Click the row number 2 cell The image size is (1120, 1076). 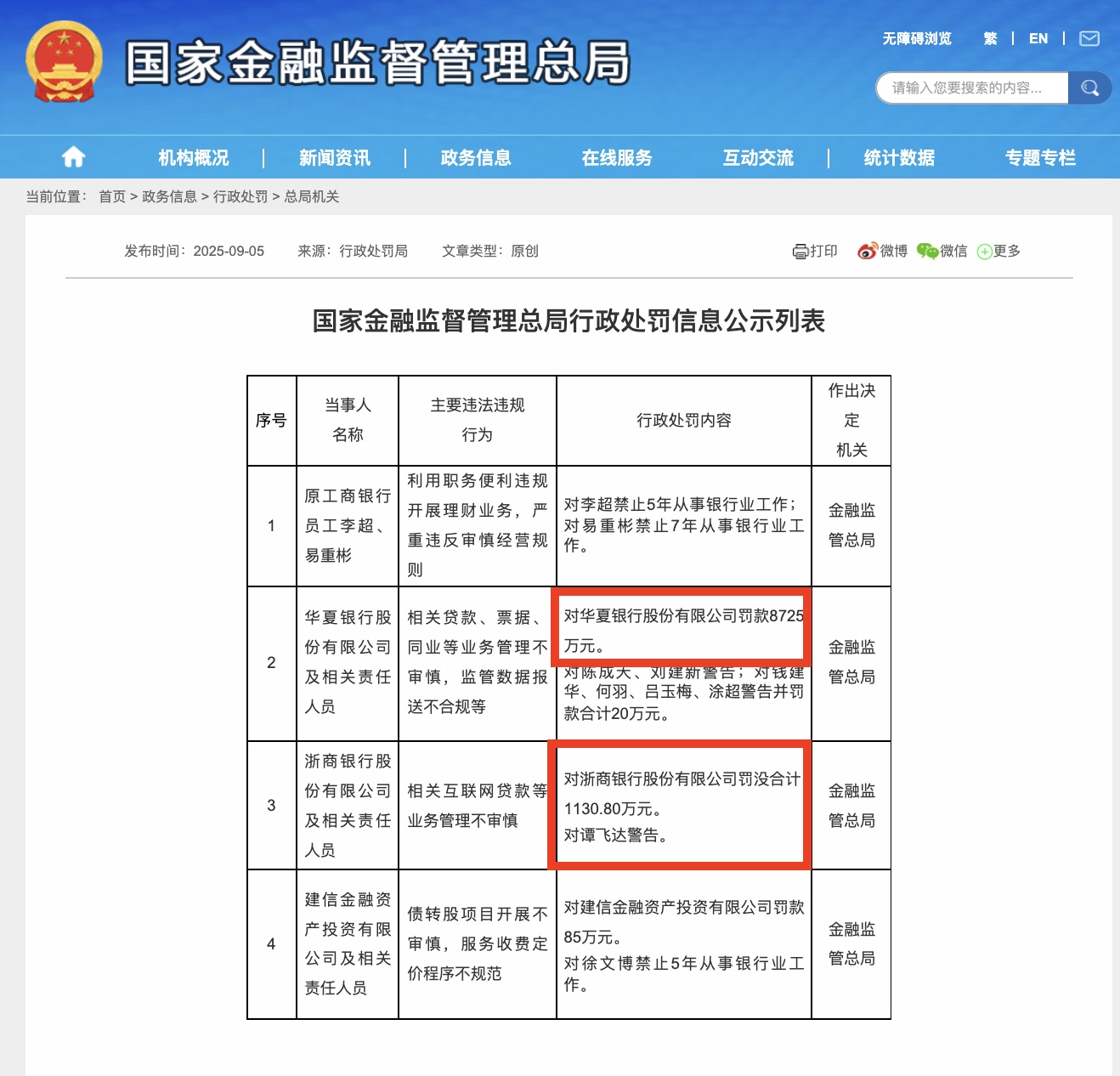[272, 662]
